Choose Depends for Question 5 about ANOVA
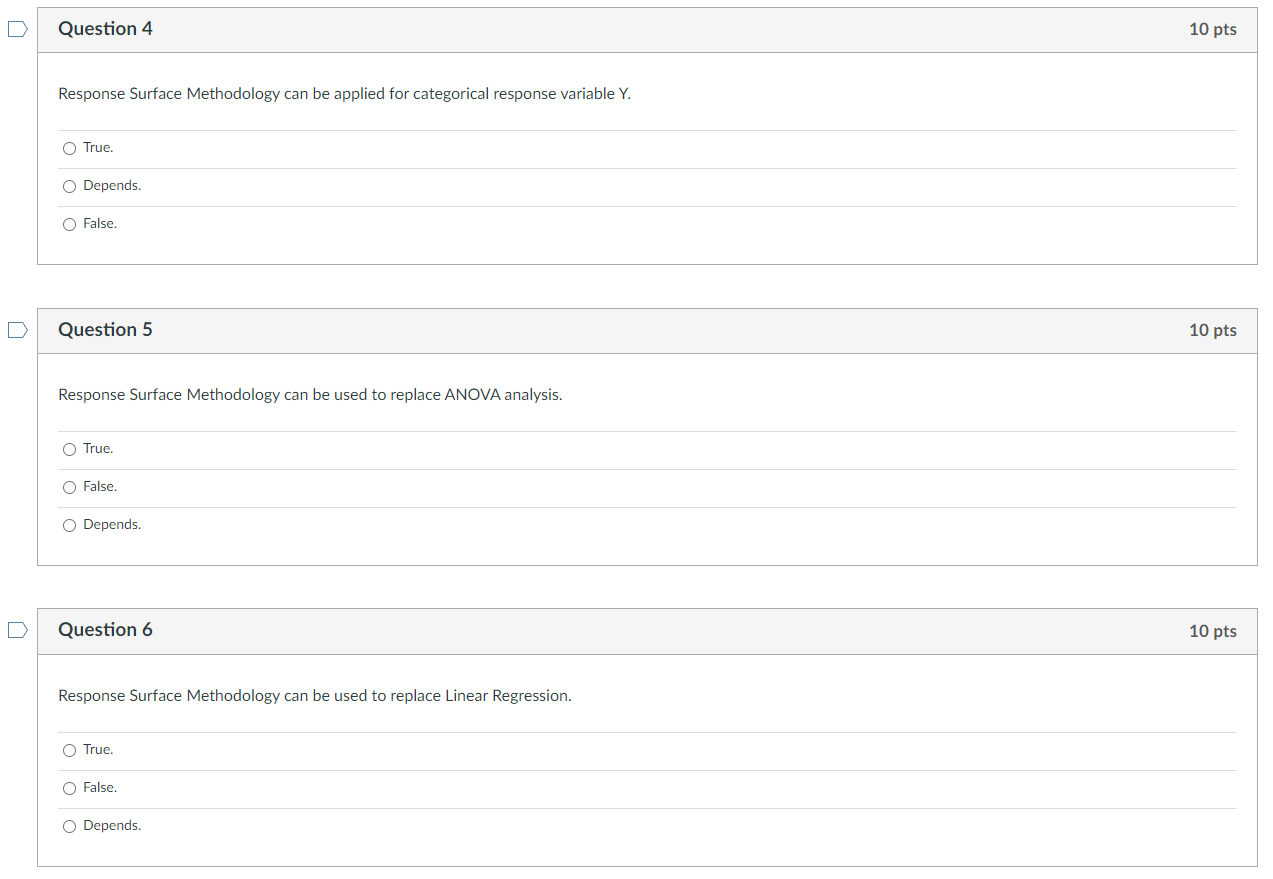The image size is (1273, 879). [x=69, y=525]
